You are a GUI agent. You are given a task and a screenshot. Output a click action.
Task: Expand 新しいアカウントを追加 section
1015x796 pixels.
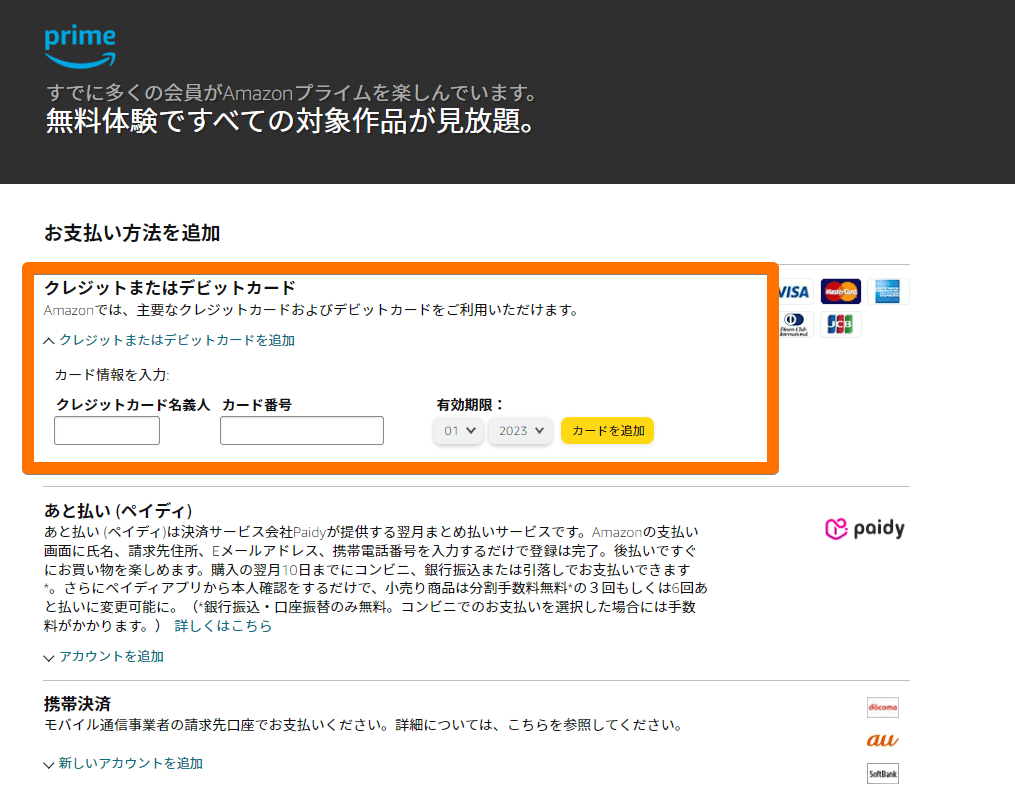point(123,764)
